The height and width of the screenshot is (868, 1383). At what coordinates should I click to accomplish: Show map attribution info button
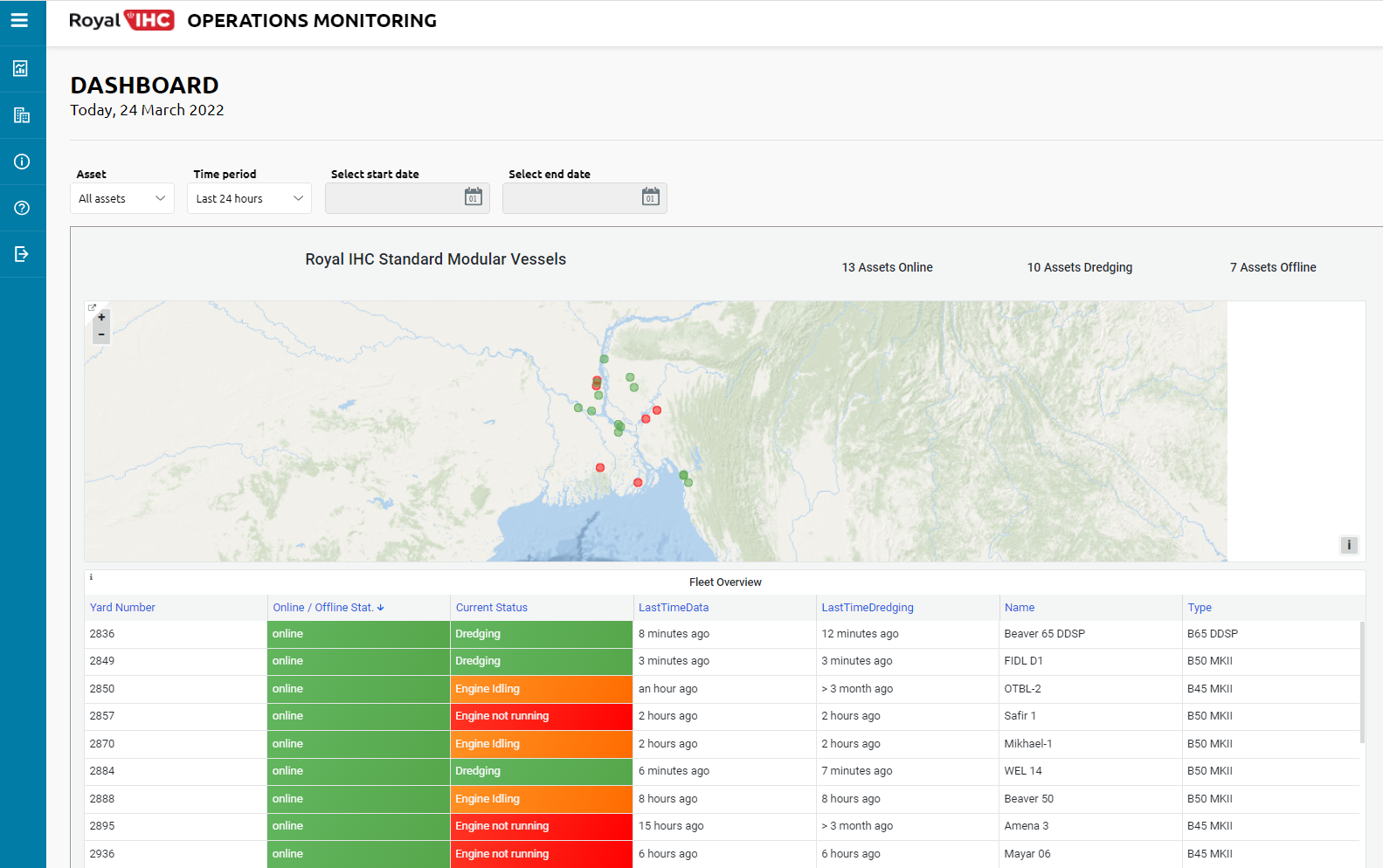(1348, 545)
